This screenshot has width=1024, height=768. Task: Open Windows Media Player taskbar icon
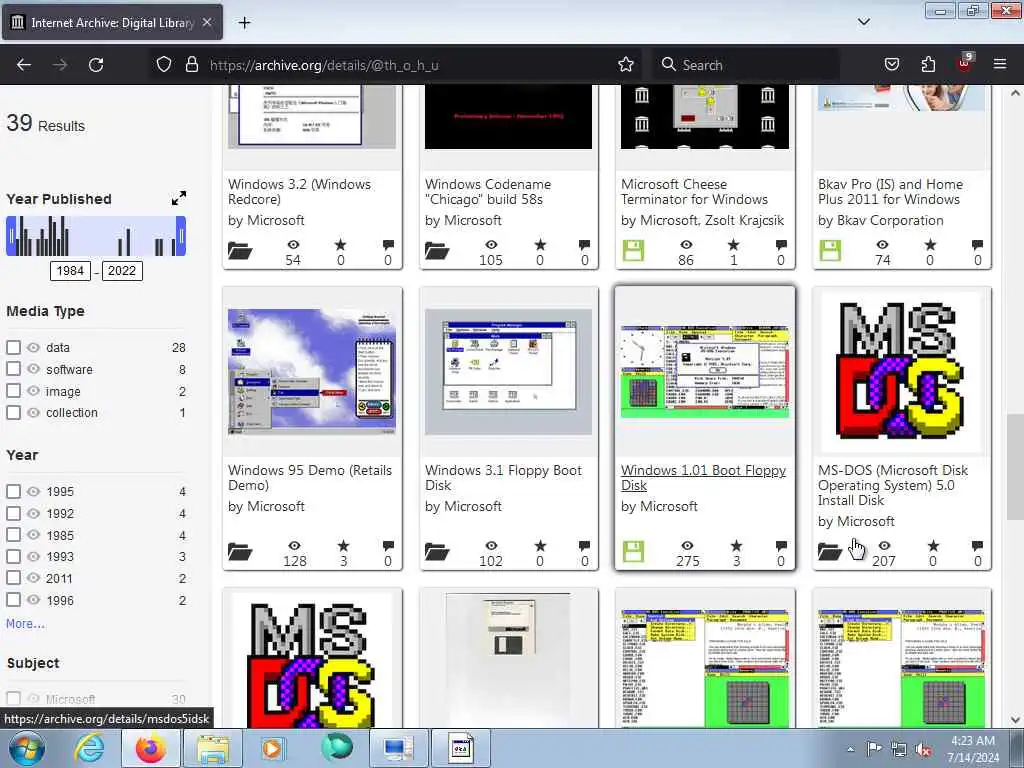tap(272, 748)
